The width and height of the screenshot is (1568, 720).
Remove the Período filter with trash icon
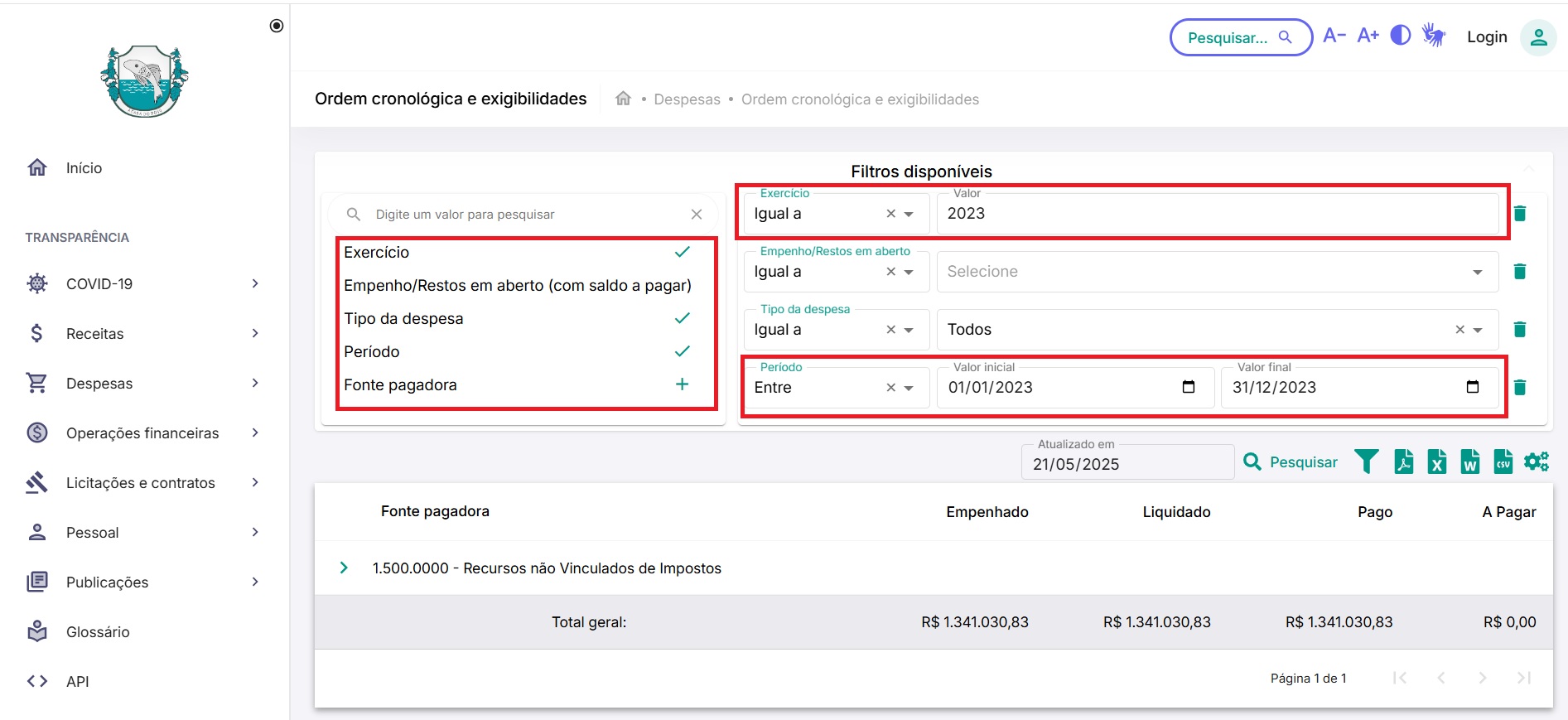(x=1520, y=388)
